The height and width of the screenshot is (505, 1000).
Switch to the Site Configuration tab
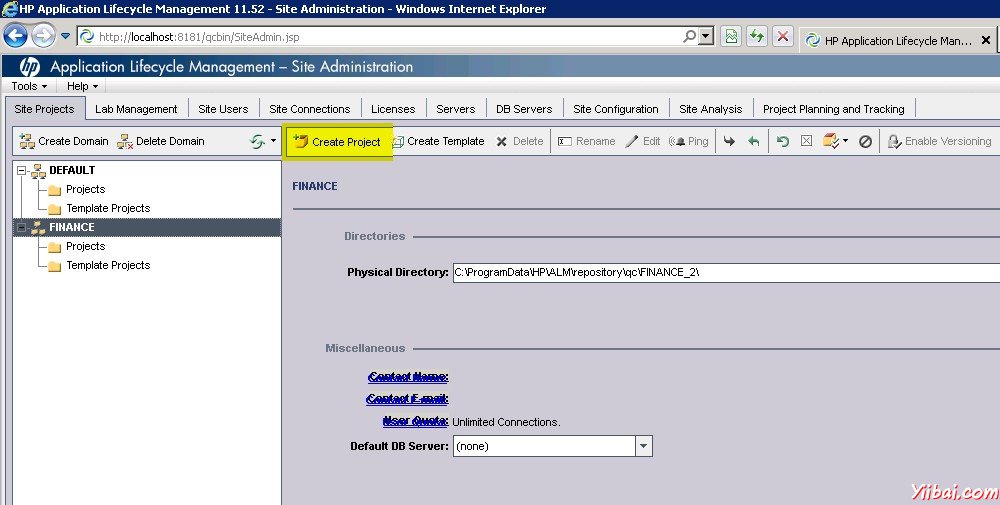(615, 109)
